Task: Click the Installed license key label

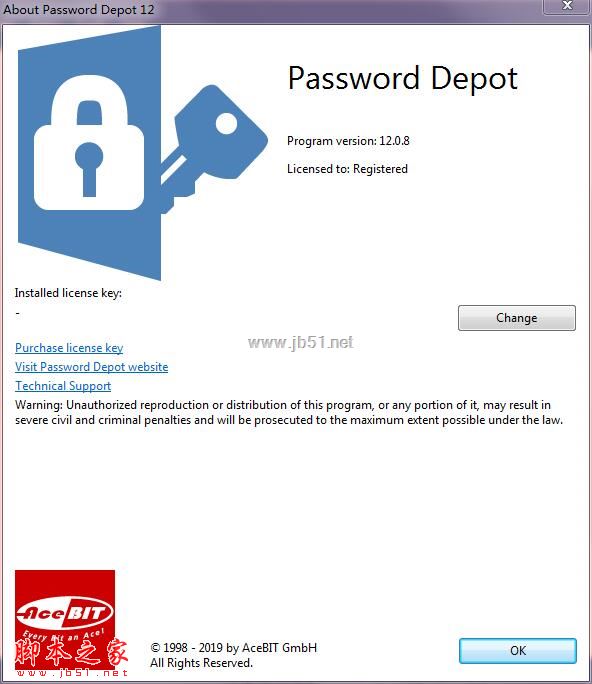Action: point(68,293)
